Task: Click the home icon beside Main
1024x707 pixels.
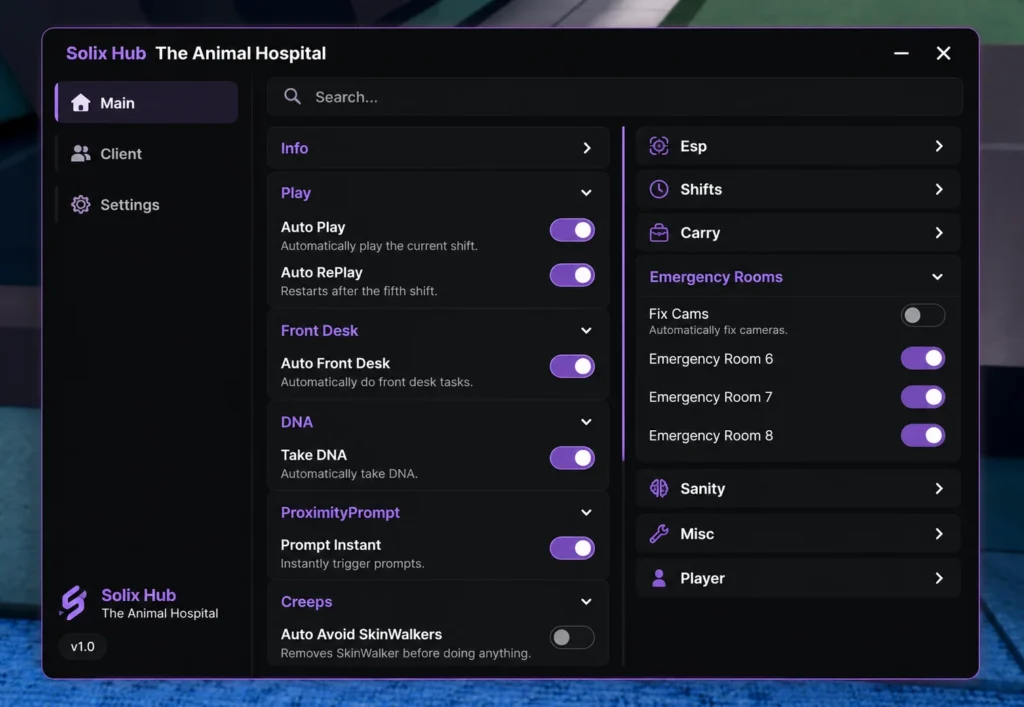Action: pyautogui.click(x=80, y=102)
